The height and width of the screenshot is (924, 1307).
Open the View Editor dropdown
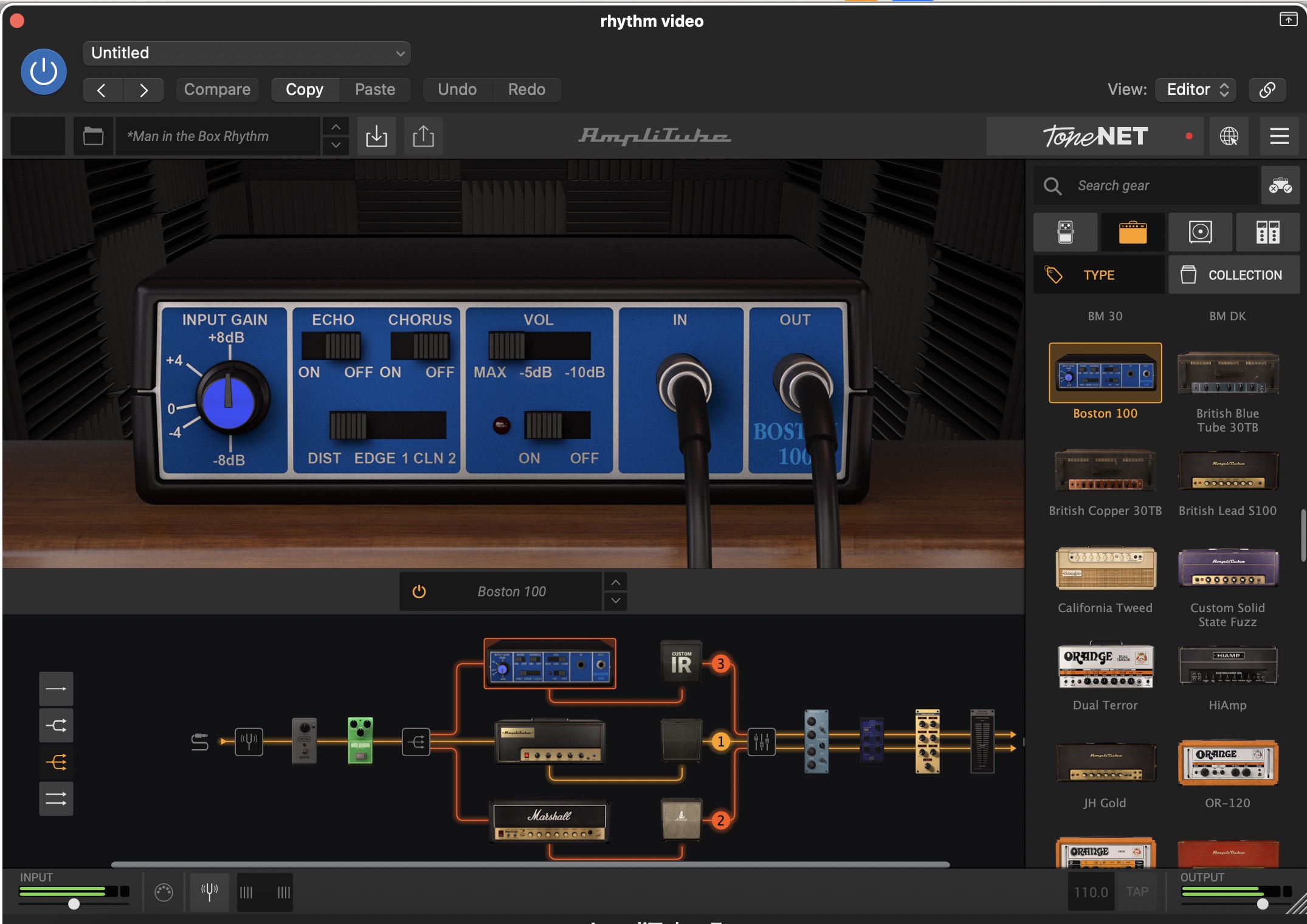(1196, 89)
